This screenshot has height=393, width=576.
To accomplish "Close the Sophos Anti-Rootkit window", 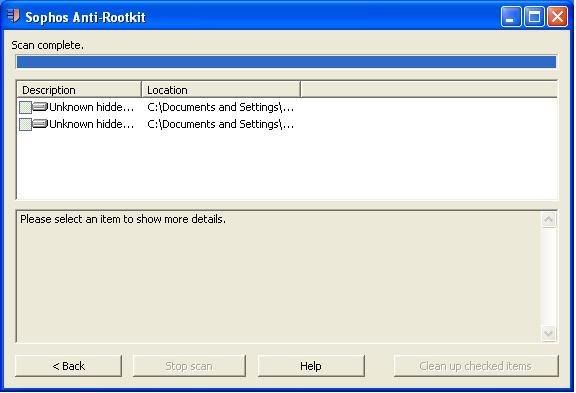I will point(557,17).
